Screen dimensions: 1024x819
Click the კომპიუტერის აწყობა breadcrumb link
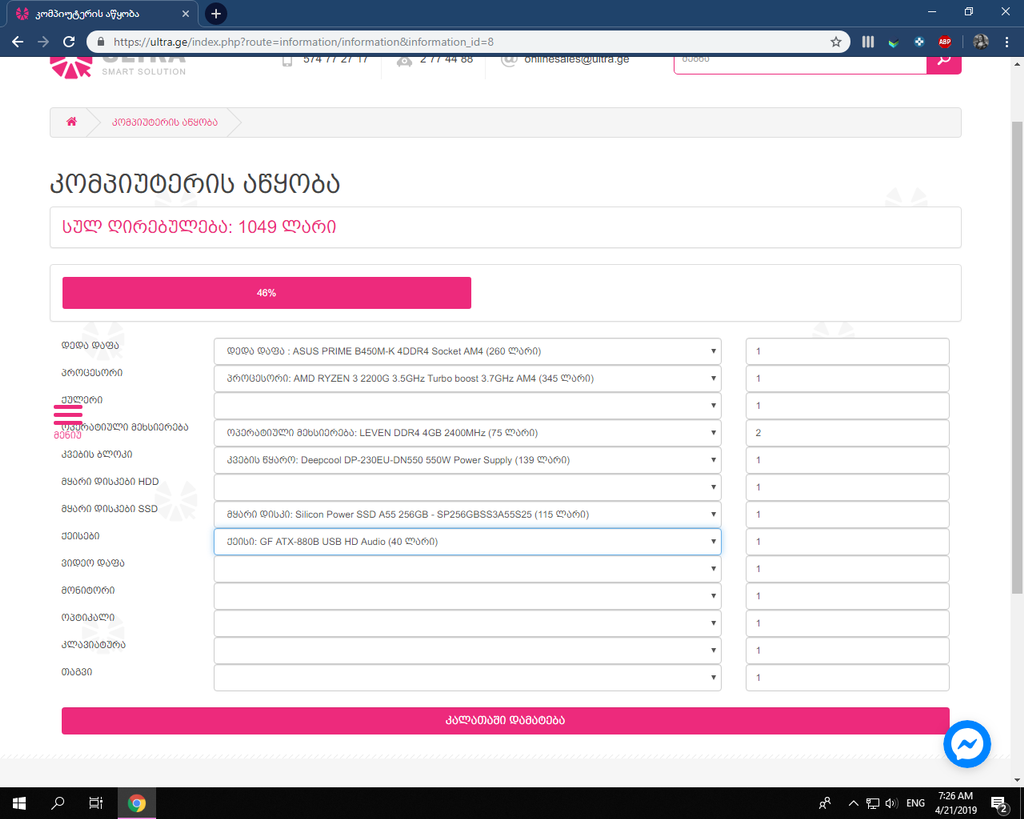click(x=165, y=122)
